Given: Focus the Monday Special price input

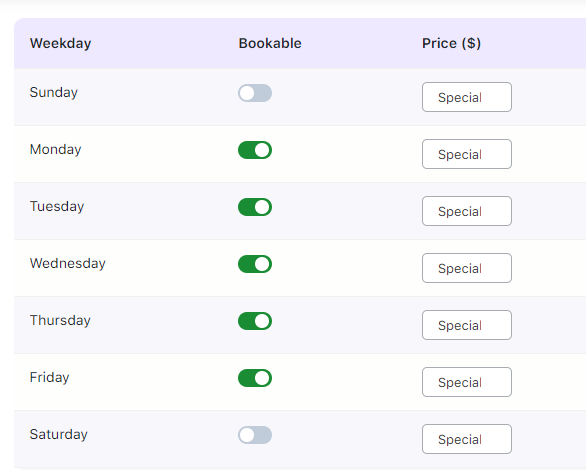Looking at the screenshot, I should click(467, 154).
